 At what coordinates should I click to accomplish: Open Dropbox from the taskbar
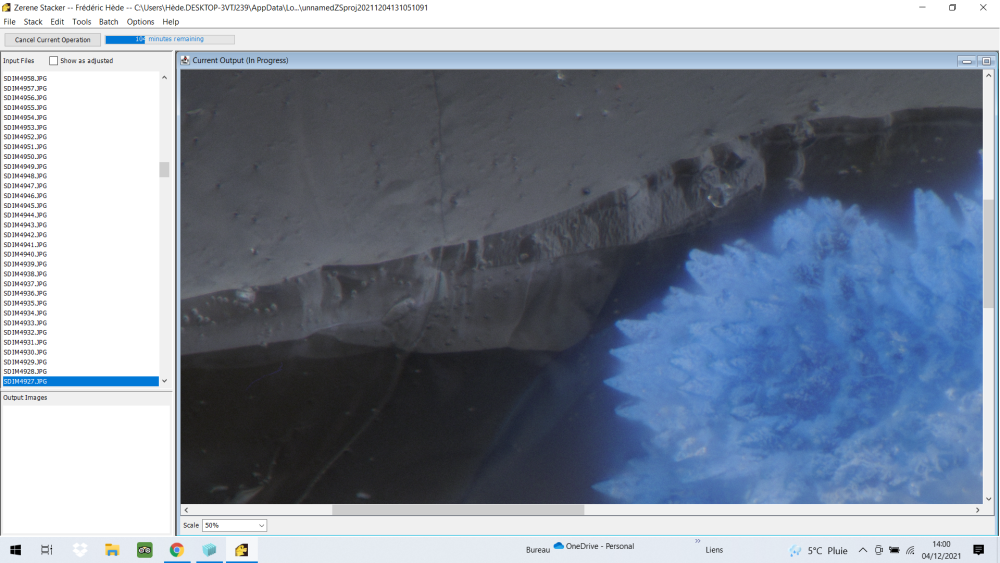(80, 550)
